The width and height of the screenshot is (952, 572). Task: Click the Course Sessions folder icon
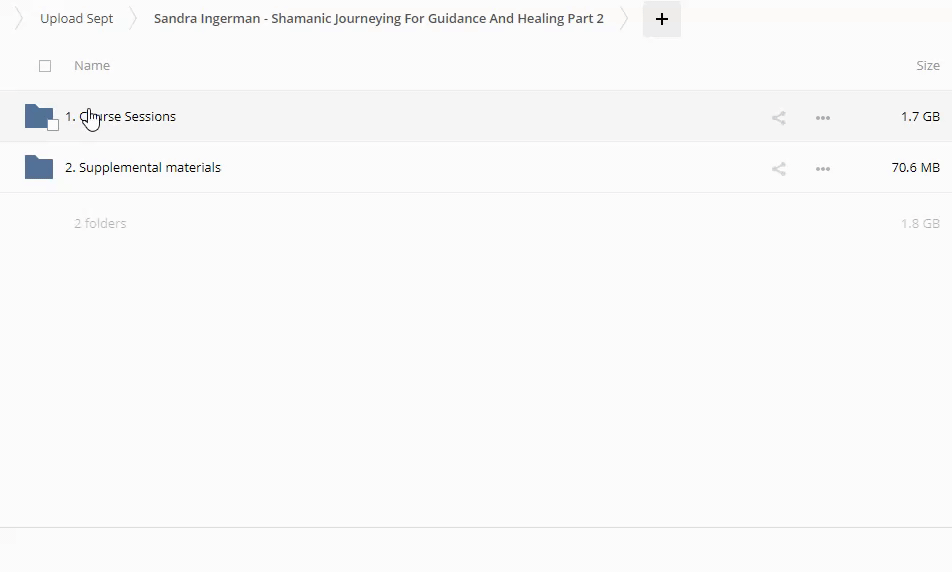[38, 115]
